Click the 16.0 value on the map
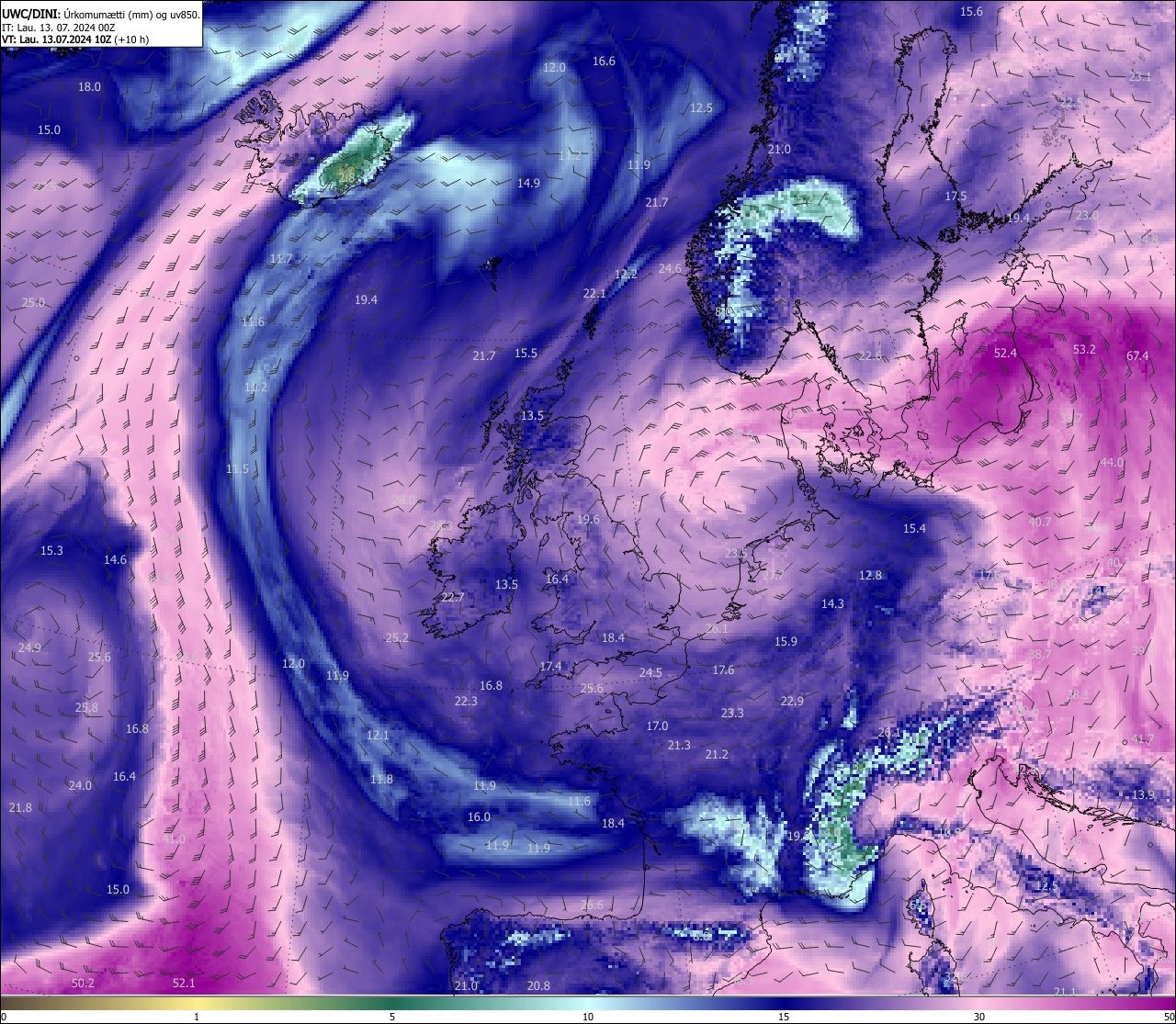This screenshot has width=1176, height=1024. 479,816
